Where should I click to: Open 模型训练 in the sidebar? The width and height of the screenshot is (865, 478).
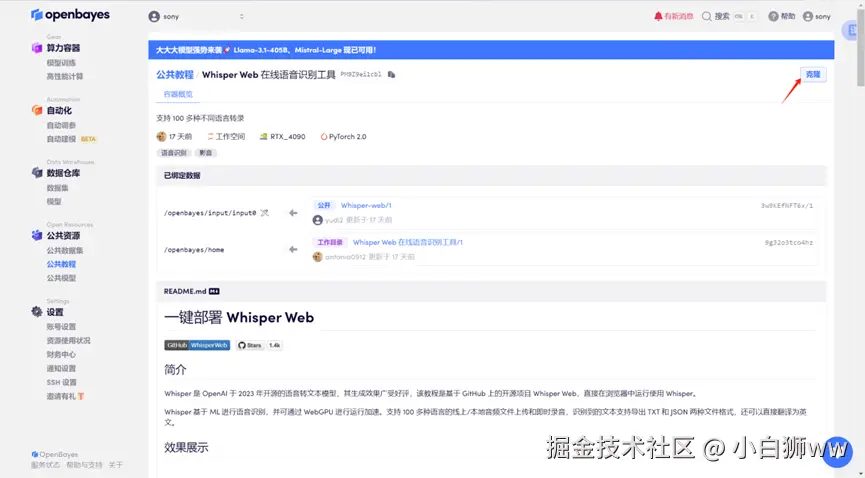(x=61, y=63)
